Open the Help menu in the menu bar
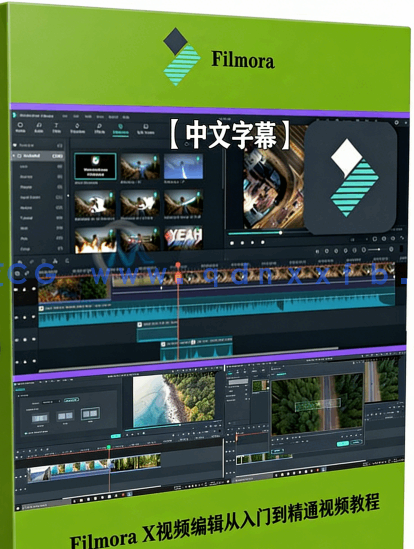This screenshot has width=414, height=549. [x=126, y=117]
